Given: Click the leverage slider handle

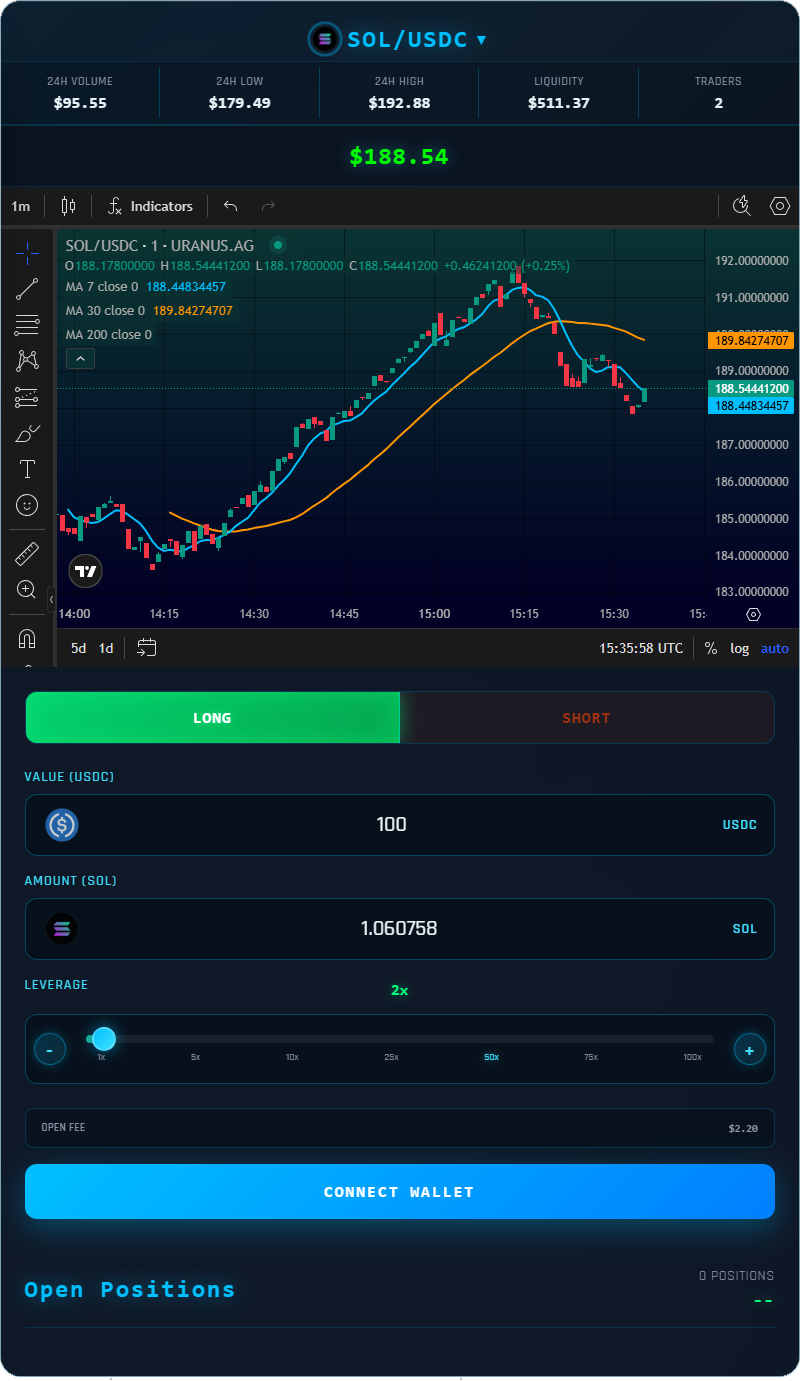Looking at the screenshot, I should coord(104,1039).
